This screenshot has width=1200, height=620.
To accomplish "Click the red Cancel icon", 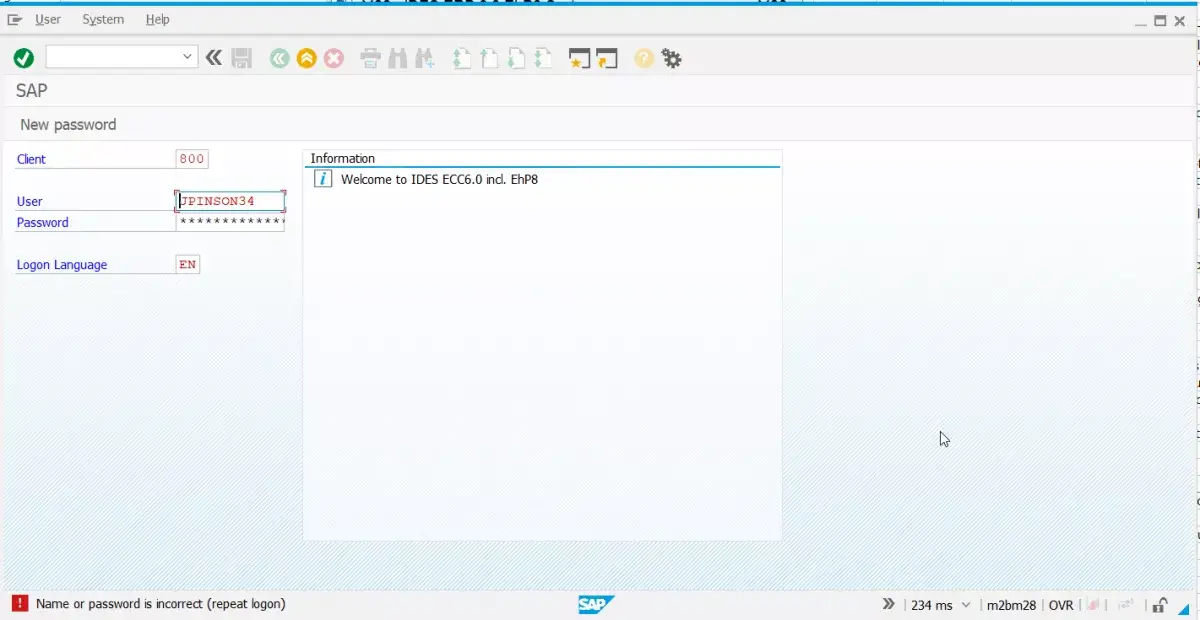I will [x=334, y=58].
